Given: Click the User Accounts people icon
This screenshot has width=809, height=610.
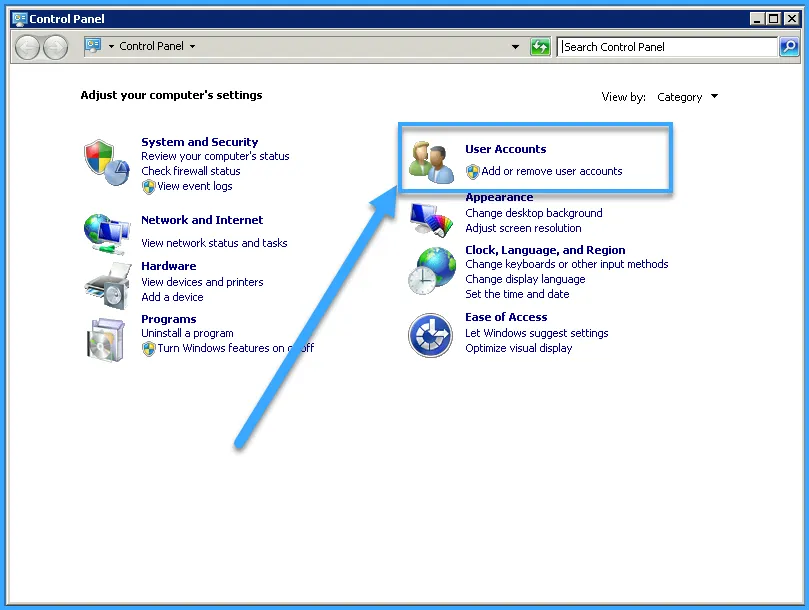Looking at the screenshot, I should pyautogui.click(x=432, y=162).
